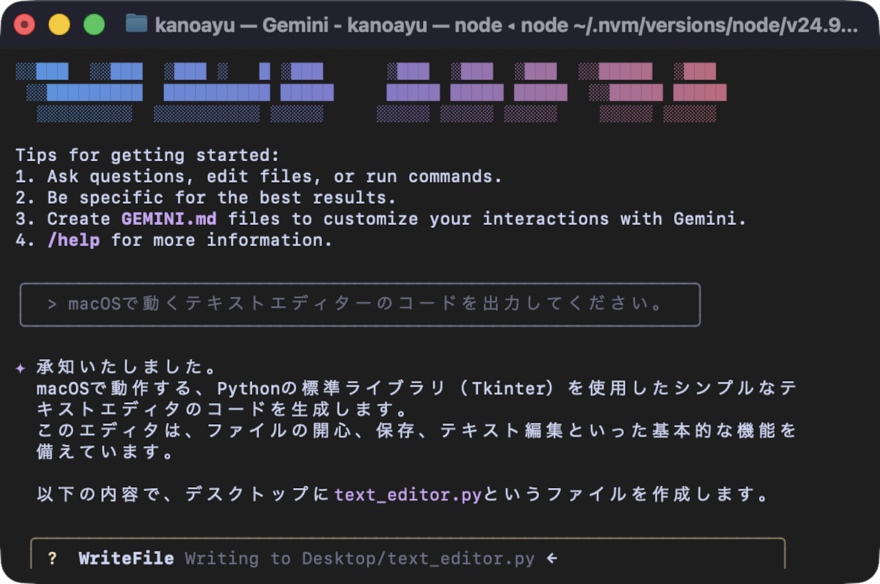The width and height of the screenshot is (880, 584).
Task: Click the "Tips for getting started:" heading
Action: 148,155
